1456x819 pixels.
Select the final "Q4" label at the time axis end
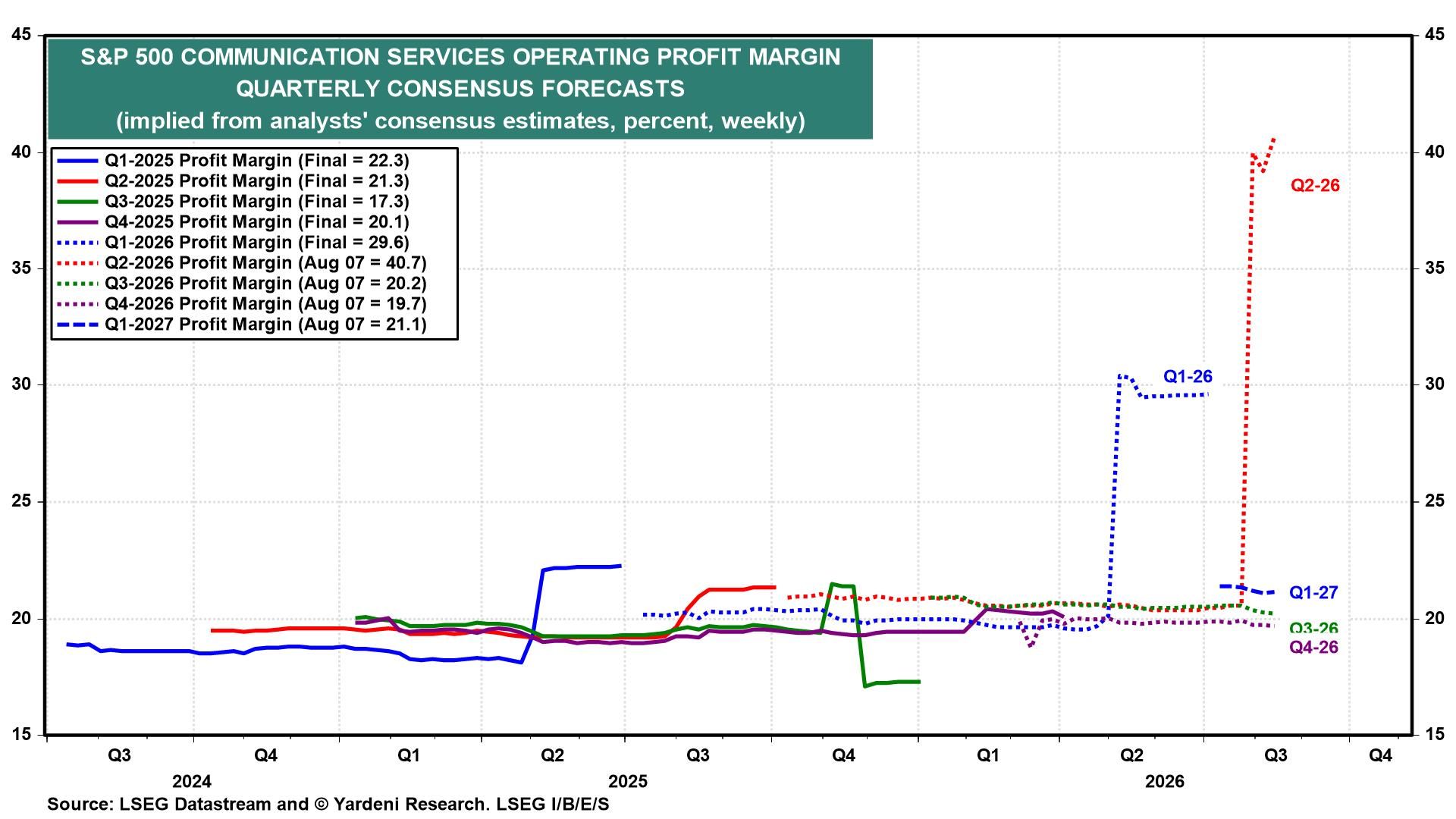tap(1379, 756)
